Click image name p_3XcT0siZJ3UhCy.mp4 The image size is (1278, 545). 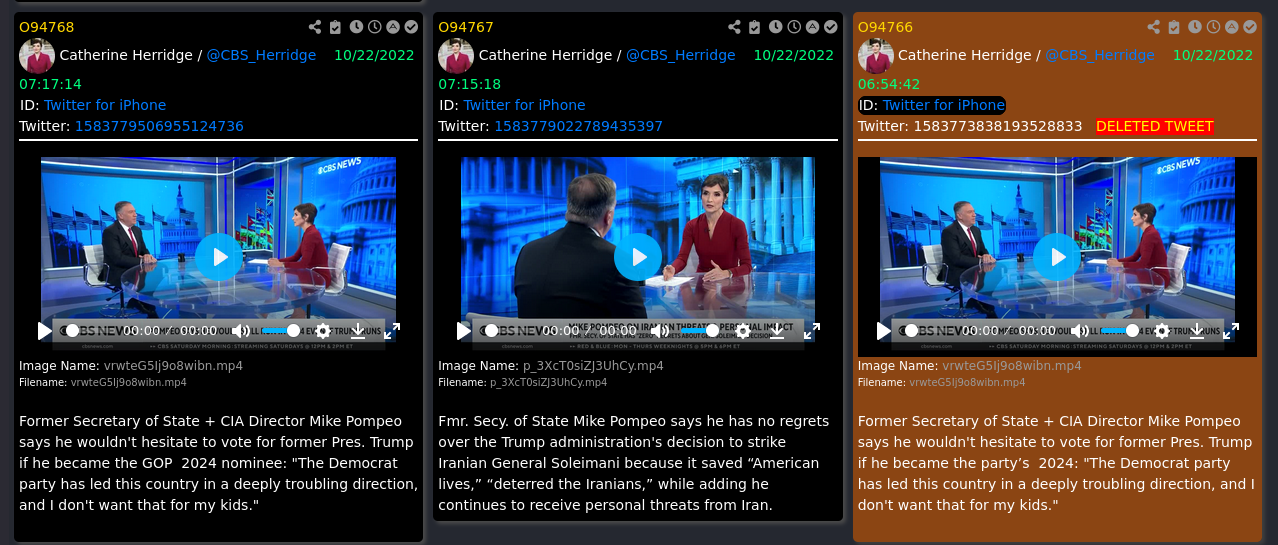point(593,366)
